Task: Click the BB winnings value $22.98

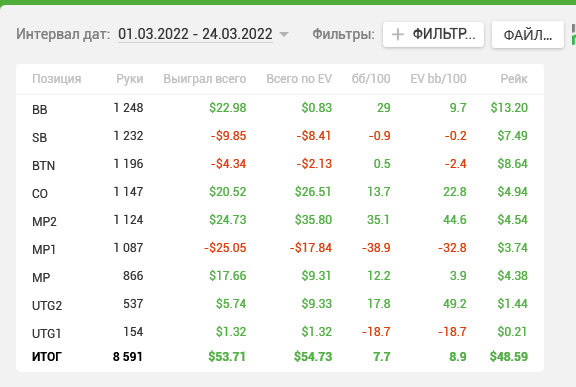Action: (x=227, y=108)
